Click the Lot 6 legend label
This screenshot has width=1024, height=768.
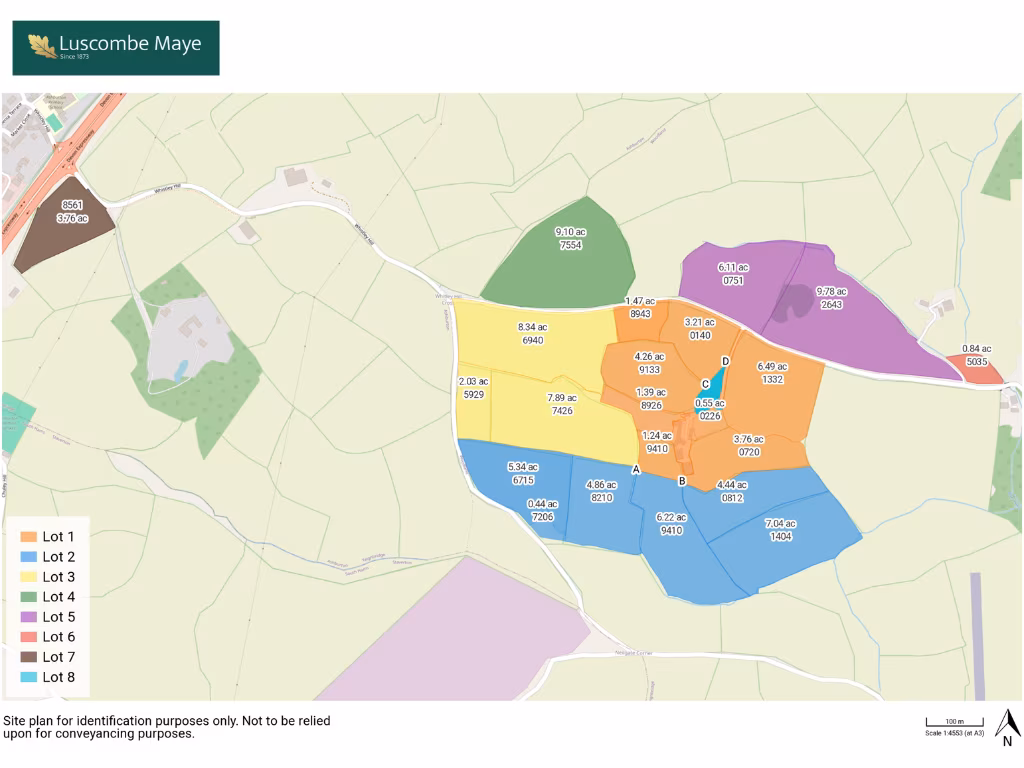click(x=59, y=637)
